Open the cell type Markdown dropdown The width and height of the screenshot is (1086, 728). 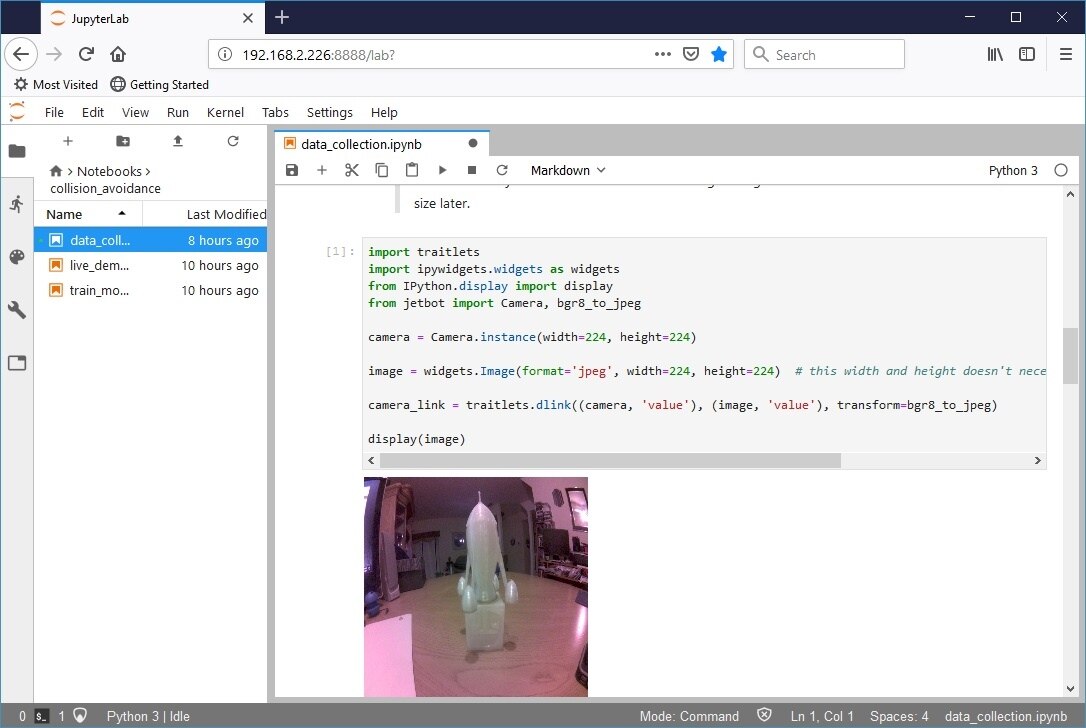pyautogui.click(x=568, y=170)
